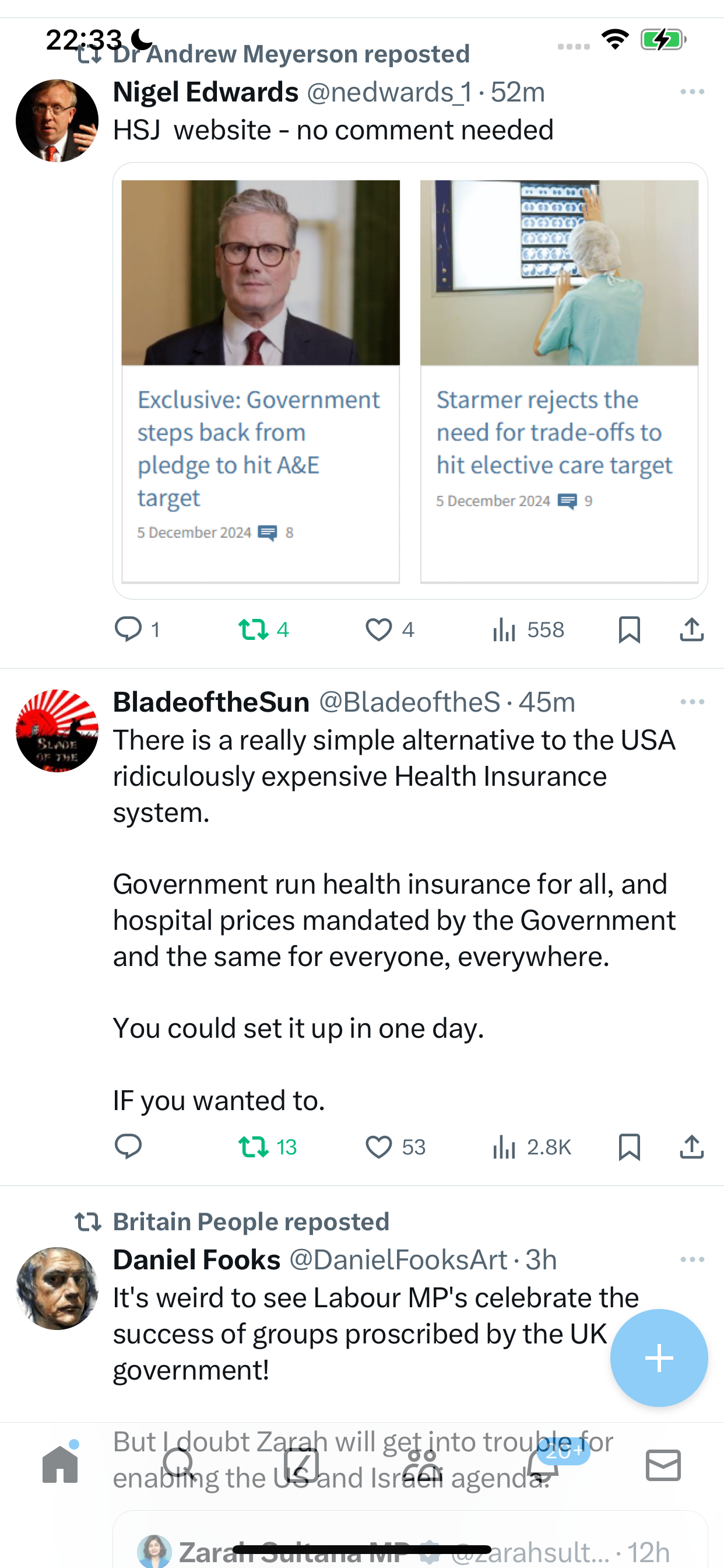Reply to BladeoftheSun's health insurance tweet
The image size is (724, 1568).
(x=128, y=1147)
